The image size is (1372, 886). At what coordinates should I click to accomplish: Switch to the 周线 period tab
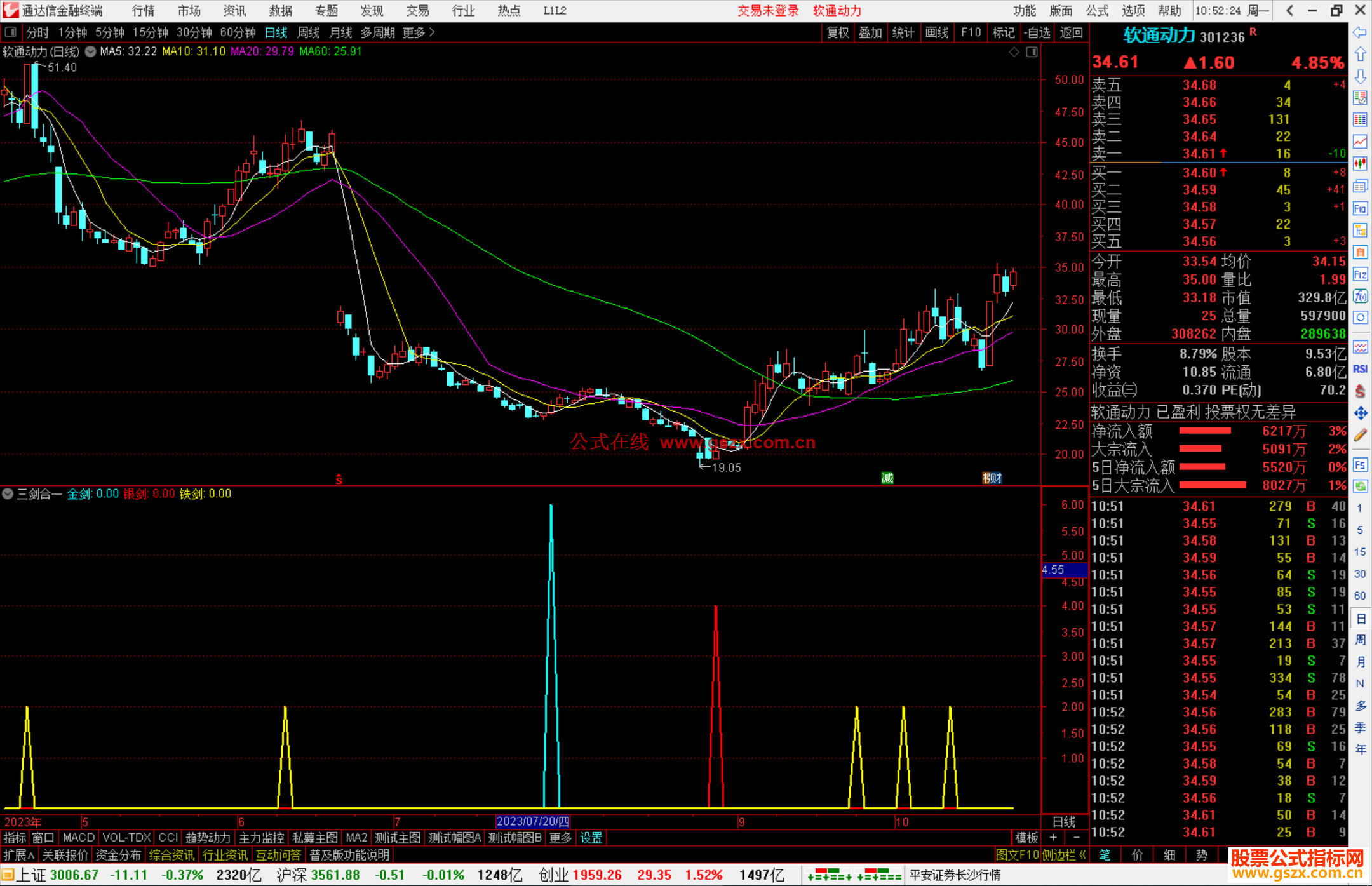(x=309, y=32)
